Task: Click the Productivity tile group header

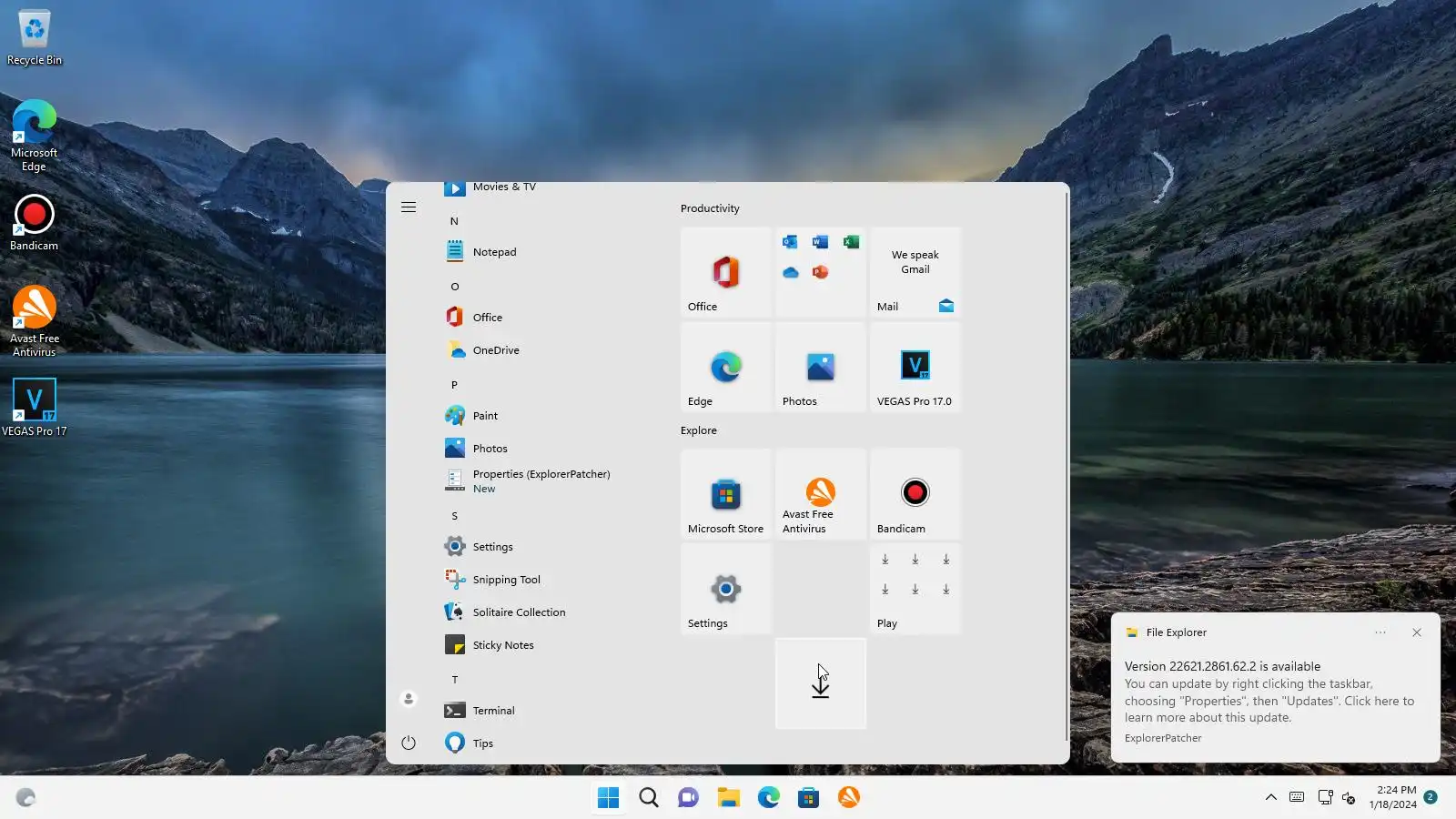Action: pyautogui.click(x=710, y=208)
